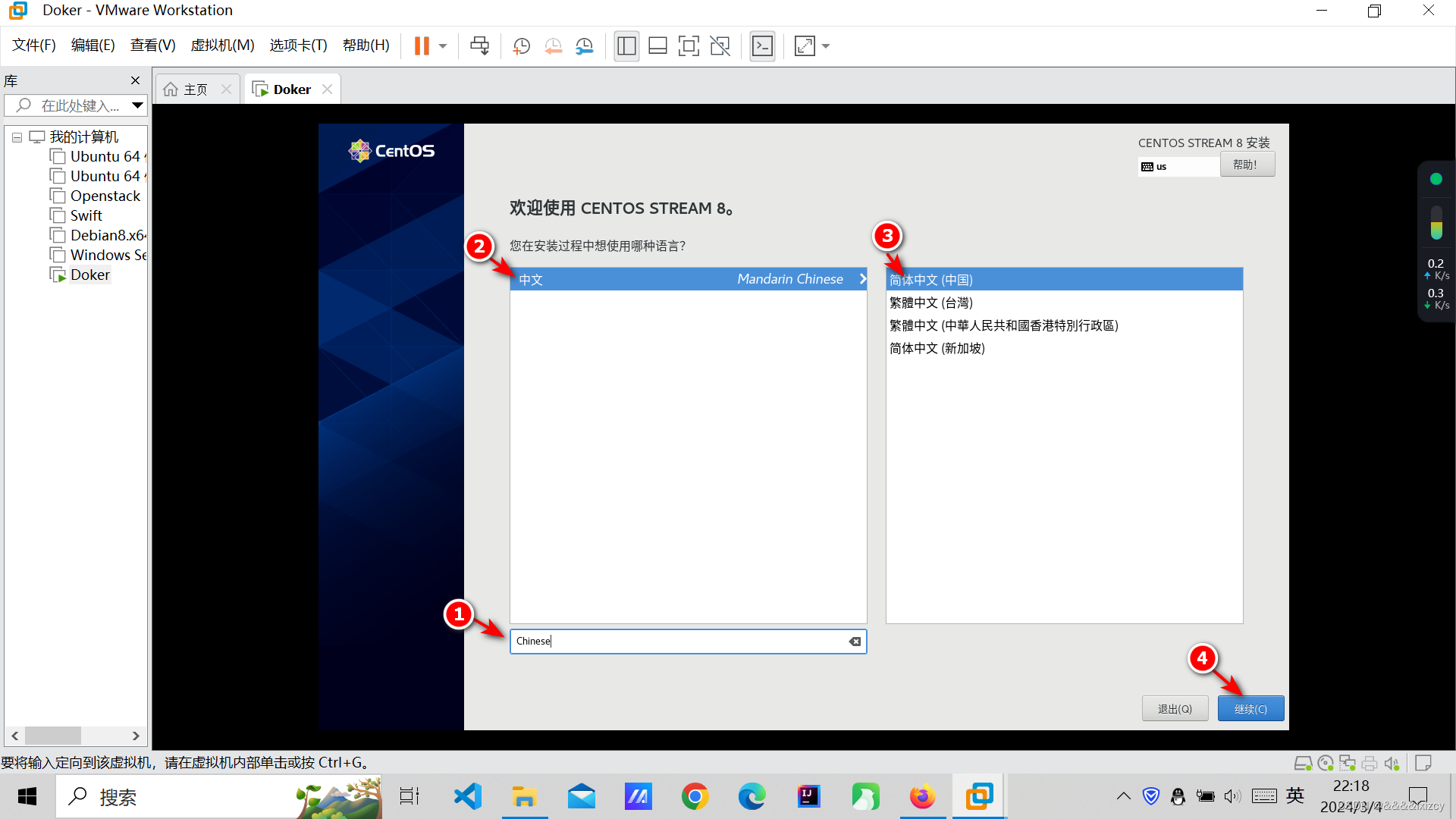
Task: Click the send Ctrl+Alt+Del icon
Action: 479,46
